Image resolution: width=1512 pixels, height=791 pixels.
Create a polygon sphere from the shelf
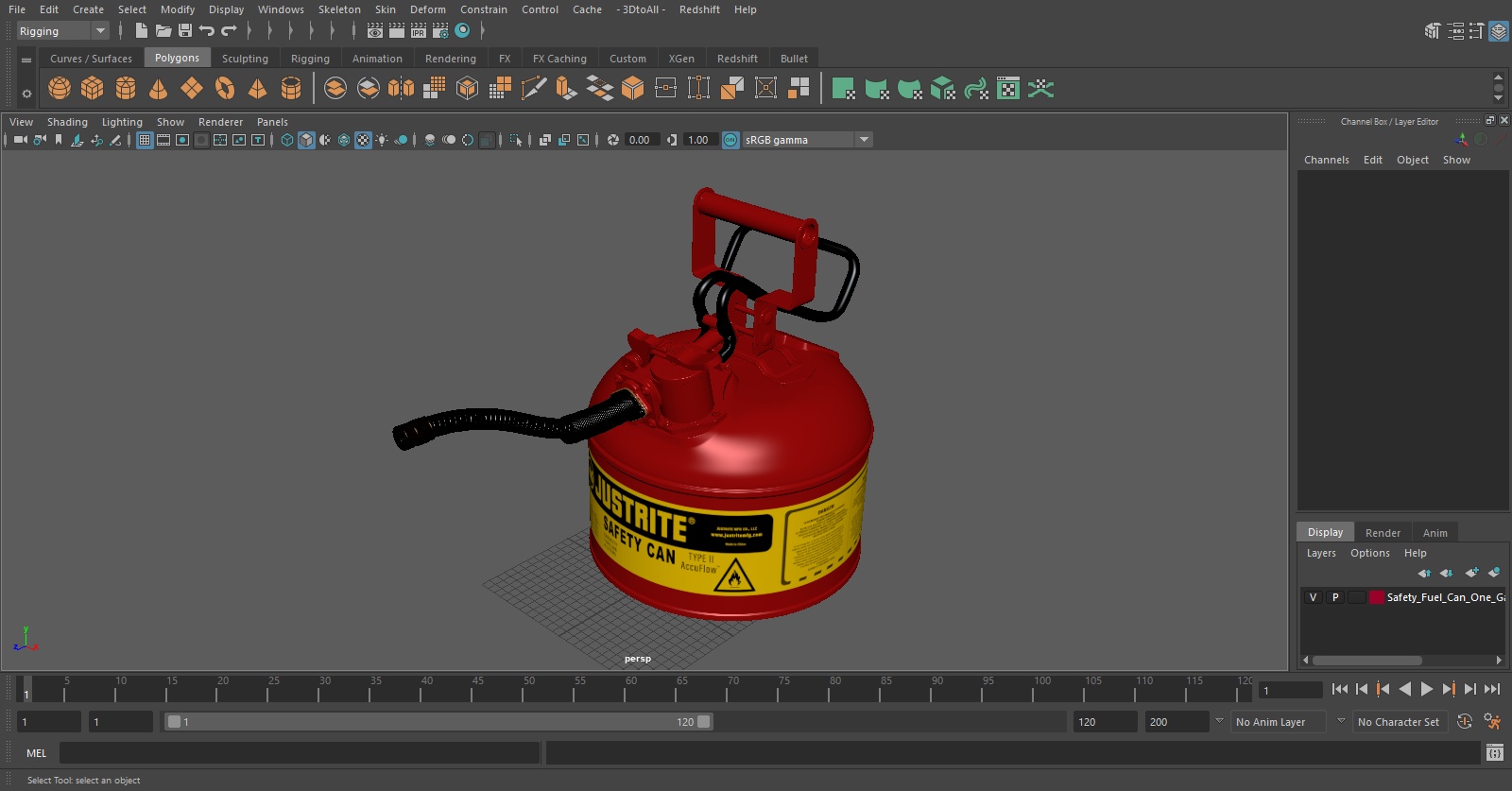pos(60,89)
